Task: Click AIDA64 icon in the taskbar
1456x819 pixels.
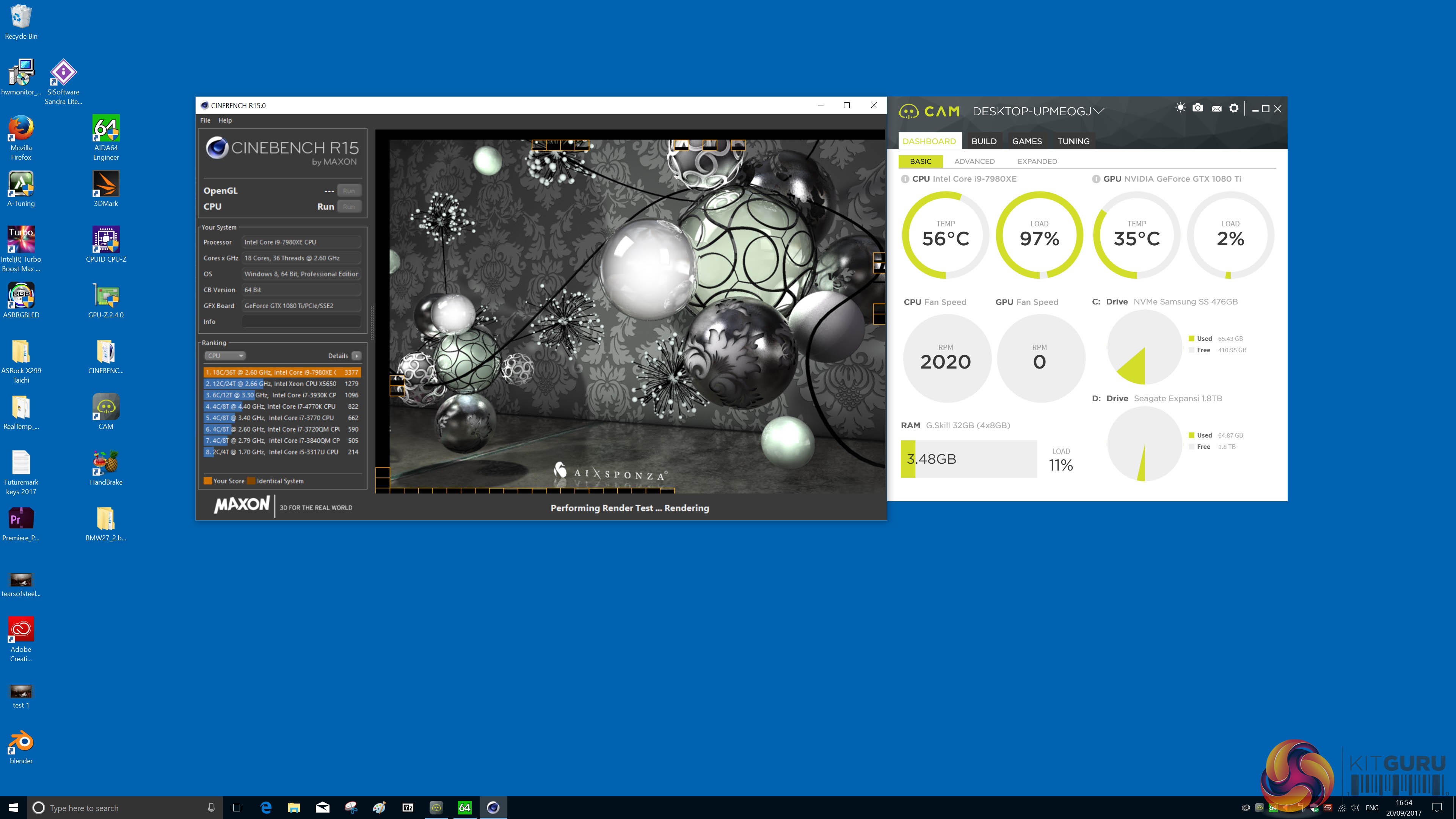Action: [464, 807]
